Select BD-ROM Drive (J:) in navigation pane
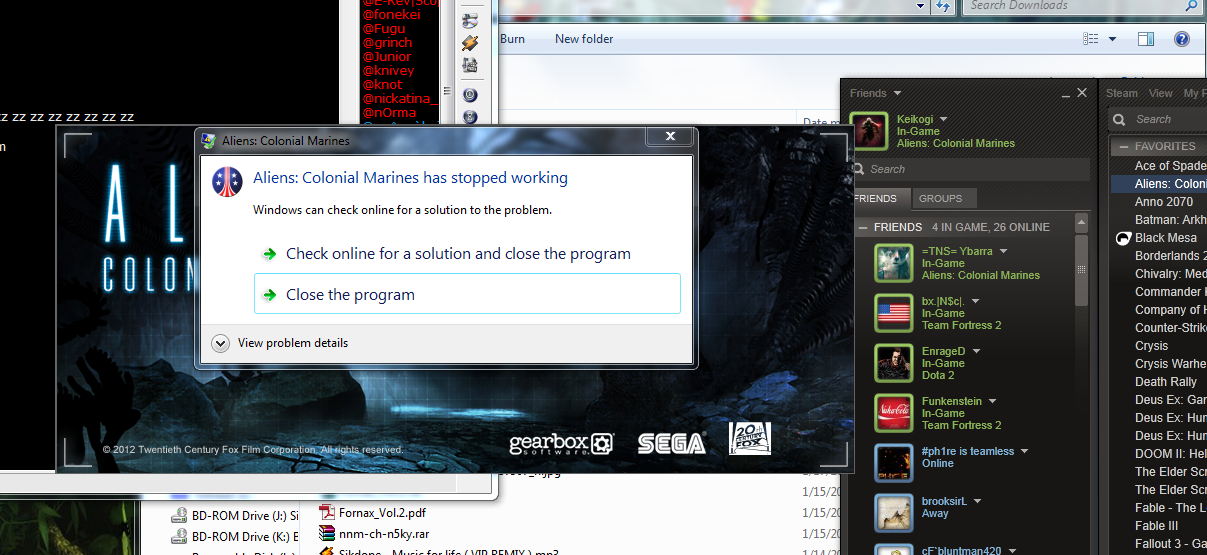This screenshot has width=1207, height=555. click(x=234, y=516)
